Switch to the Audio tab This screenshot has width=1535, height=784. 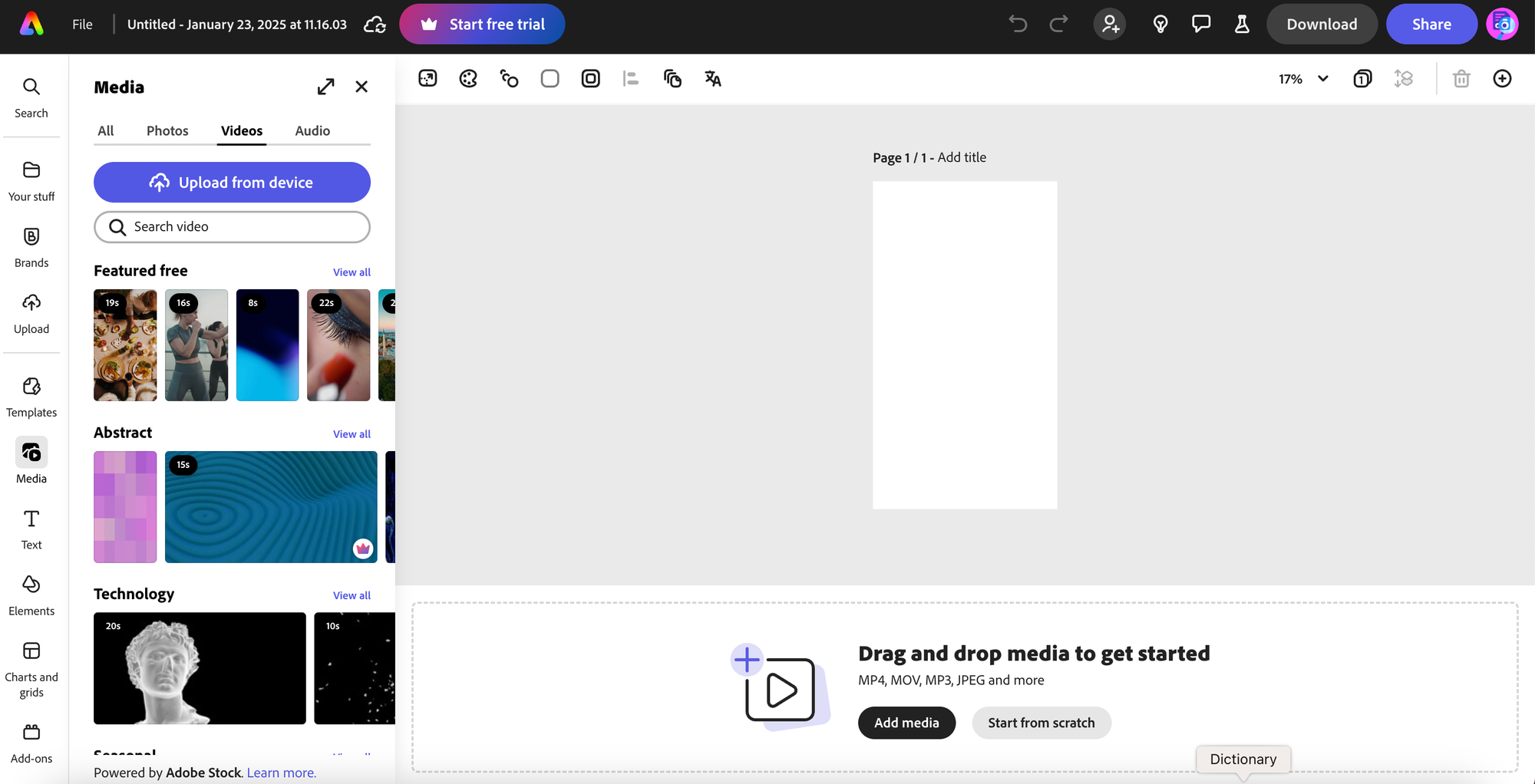(x=312, y=130)
